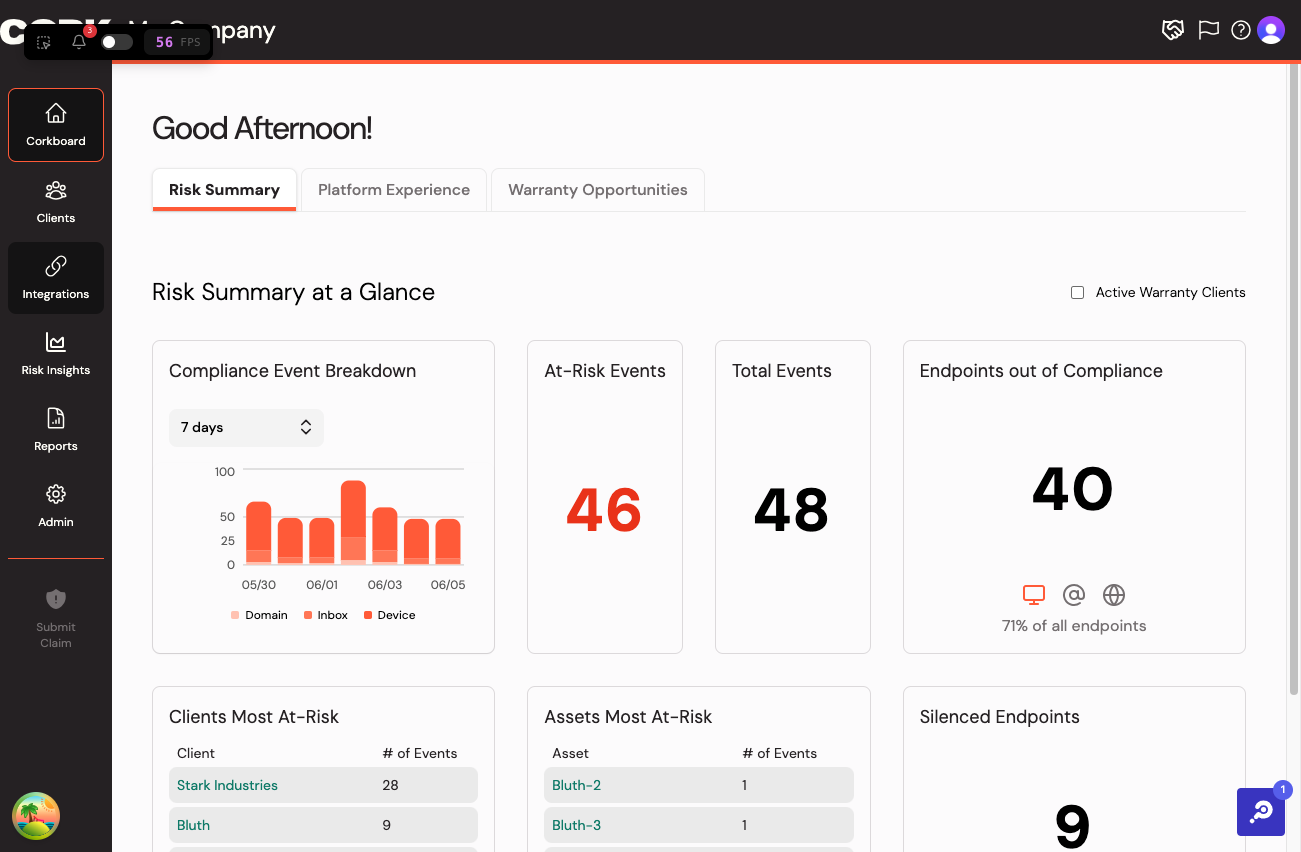Select the inbox at-sign endpoint icon
The height and width of the screenshot is (852, 1301).
pyautogui.click(x=1074, y=595)
